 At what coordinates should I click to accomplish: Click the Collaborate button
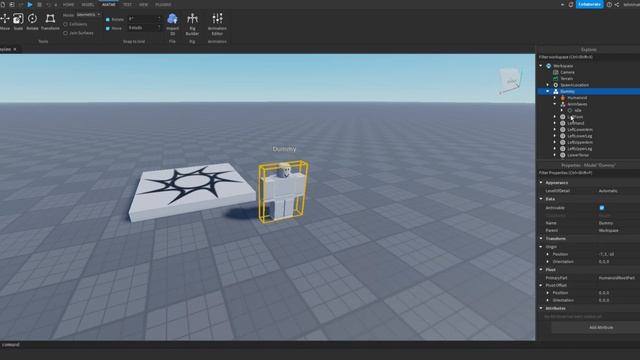coord(589,4)
